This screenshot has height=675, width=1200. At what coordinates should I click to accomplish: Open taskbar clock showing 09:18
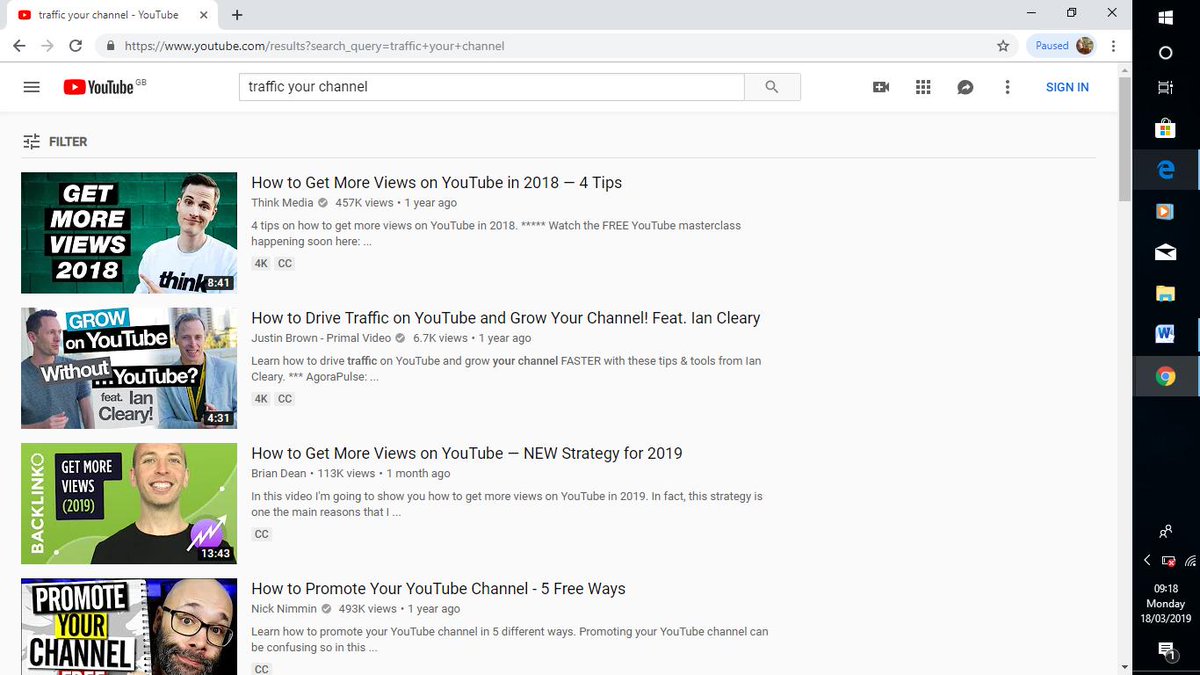tap(1165, 604)
